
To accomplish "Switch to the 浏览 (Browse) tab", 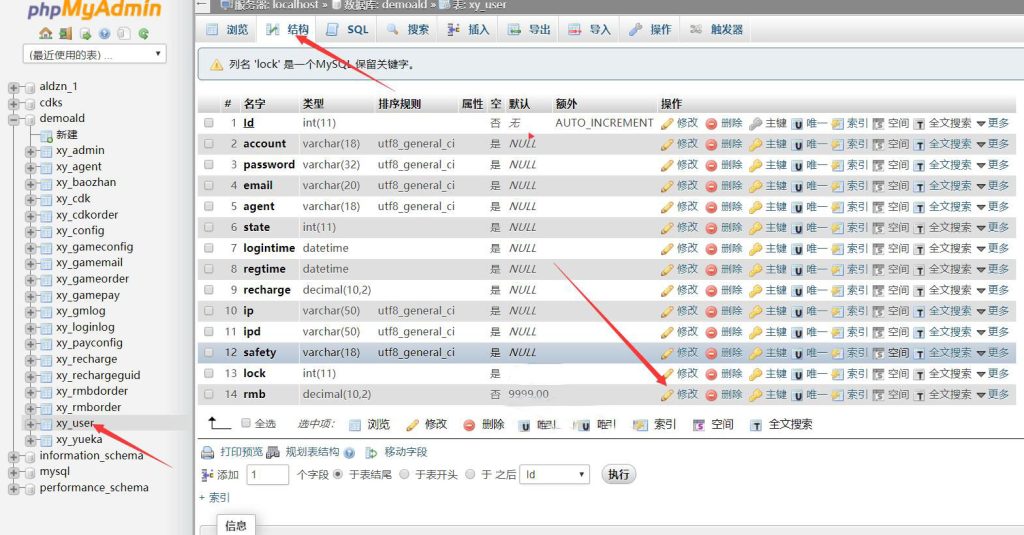I will pos(228,29).
